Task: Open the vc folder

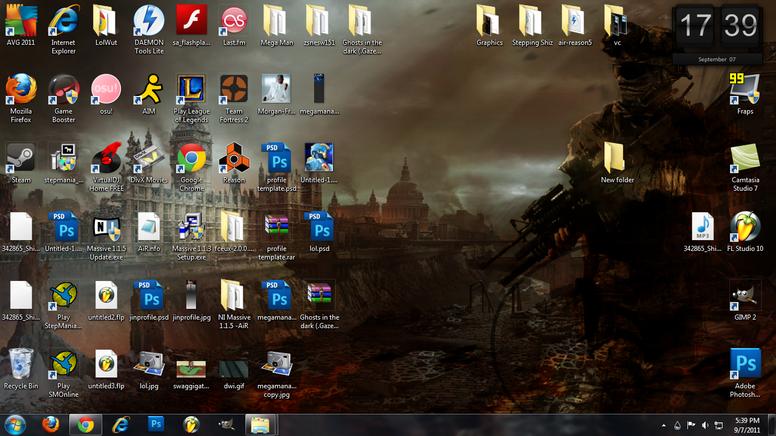Action: 617,25
